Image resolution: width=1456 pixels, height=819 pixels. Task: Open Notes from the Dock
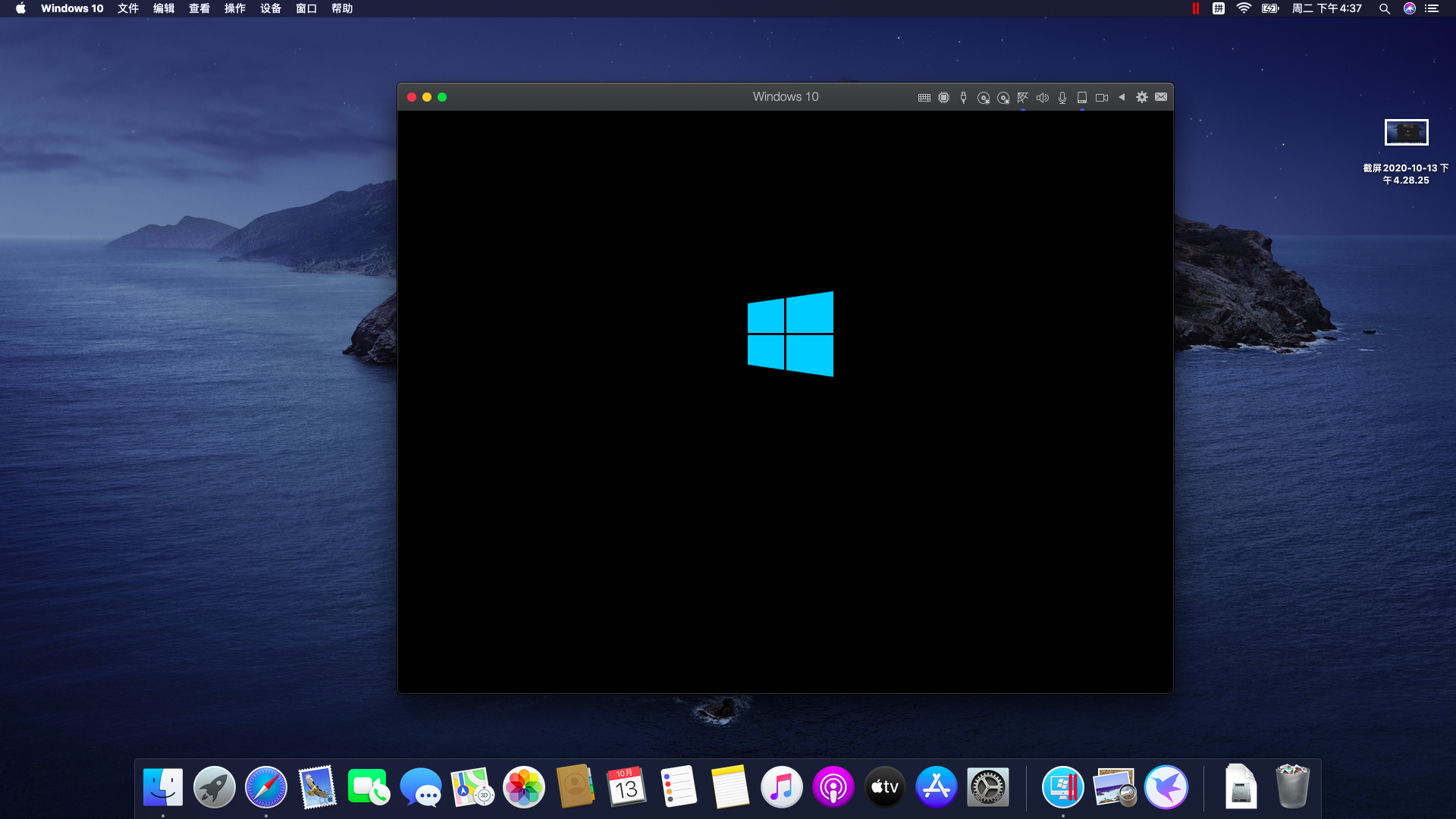[730, 787]
